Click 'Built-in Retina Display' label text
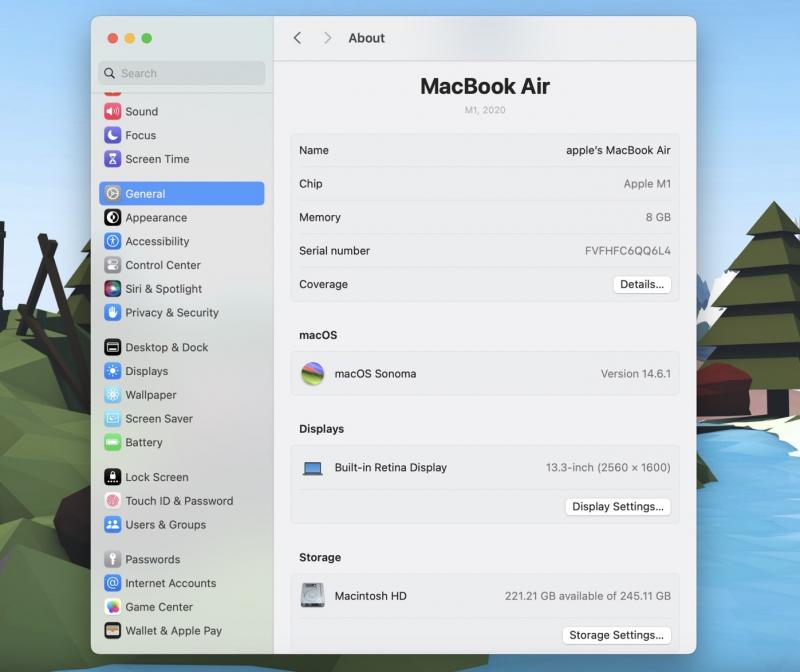 390,467
